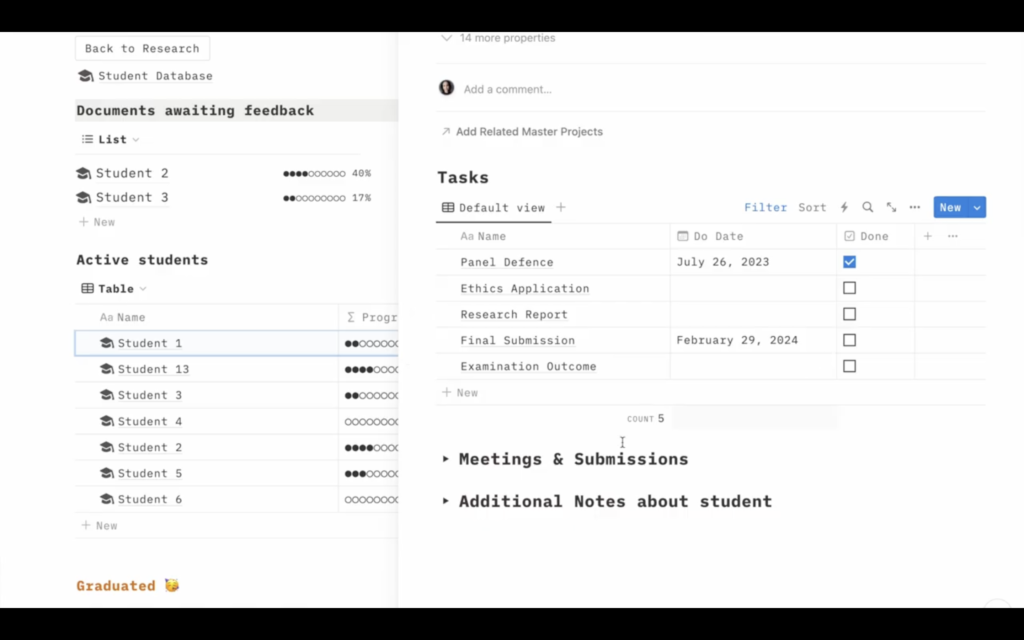Viewport: 1024px width, 640px height.
Task: Mark Final Submission as done
Action: pos(849,340)
